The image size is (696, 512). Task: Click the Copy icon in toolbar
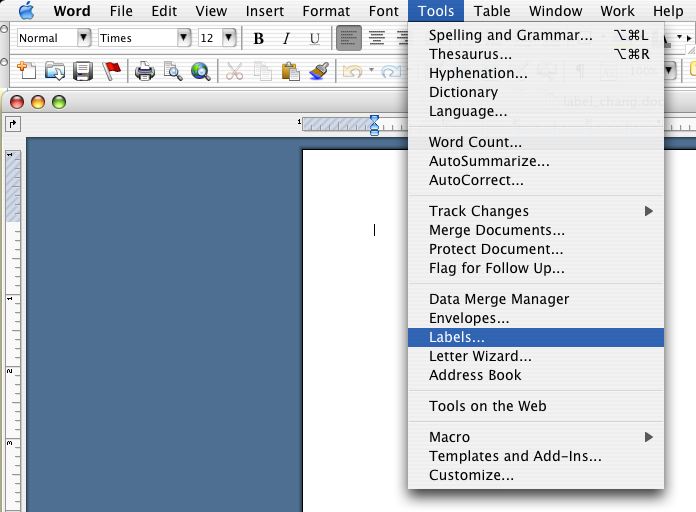262,71
